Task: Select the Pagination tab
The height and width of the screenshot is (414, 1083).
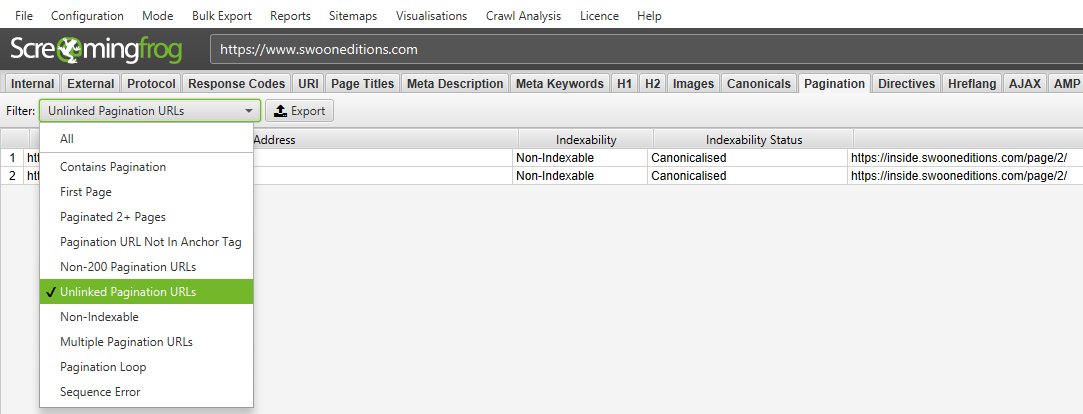Action: click(834, 84)
